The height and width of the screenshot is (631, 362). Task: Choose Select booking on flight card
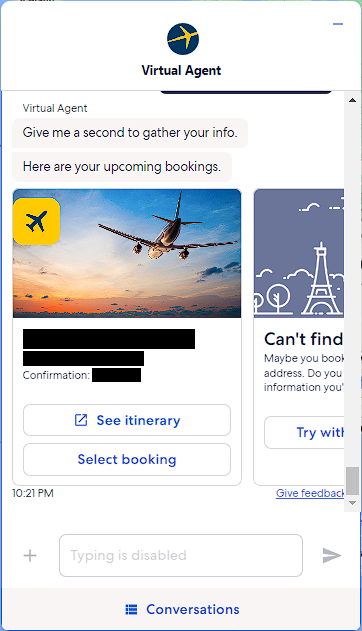point(127,460)
